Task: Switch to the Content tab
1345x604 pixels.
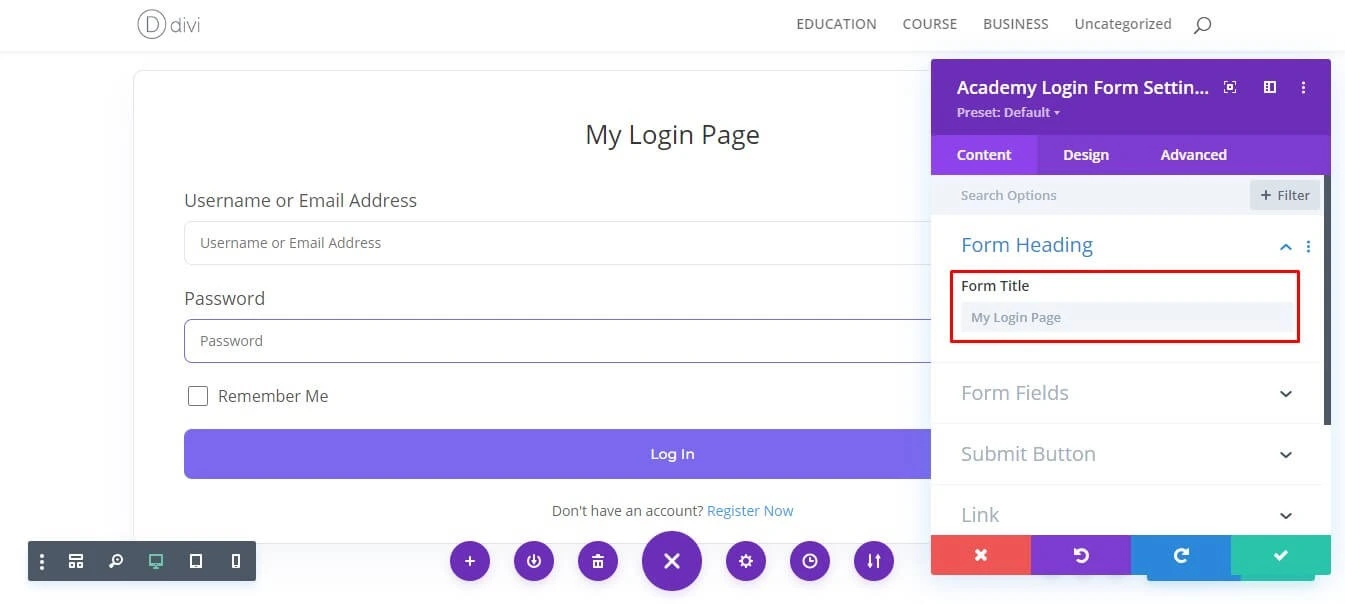Action: [984, 155]
